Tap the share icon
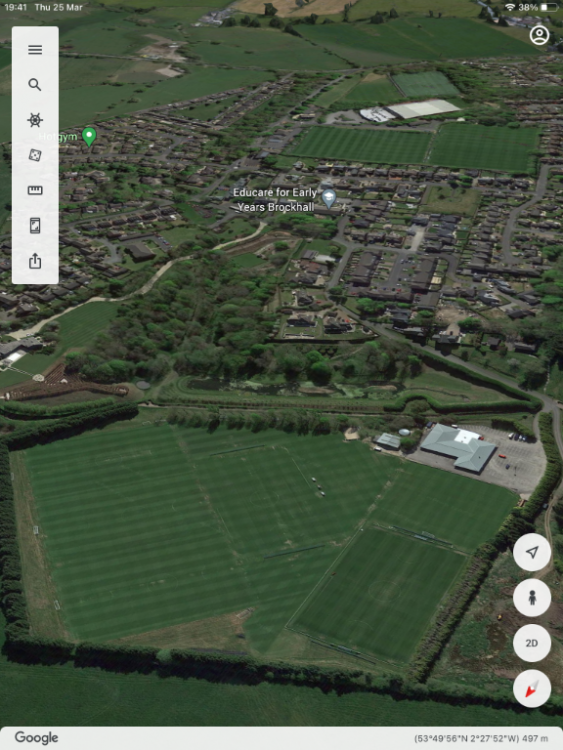The image size is (563, 750). click(35, 261)
